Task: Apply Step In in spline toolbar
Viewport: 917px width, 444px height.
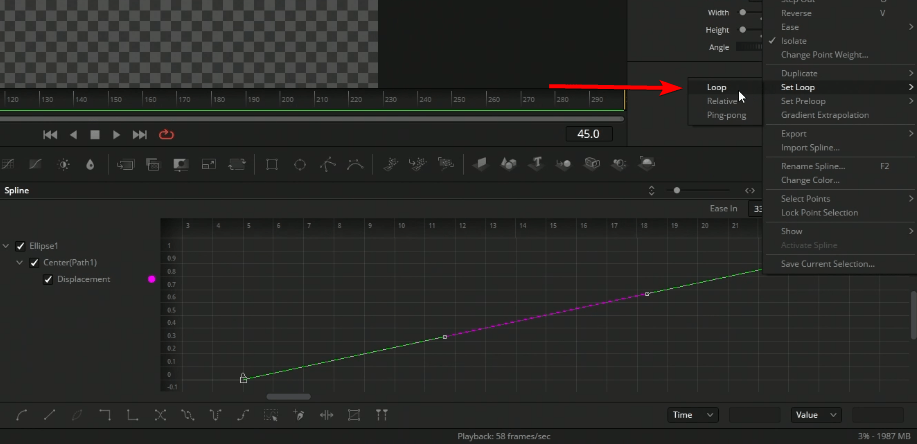Action: point(105,415)
